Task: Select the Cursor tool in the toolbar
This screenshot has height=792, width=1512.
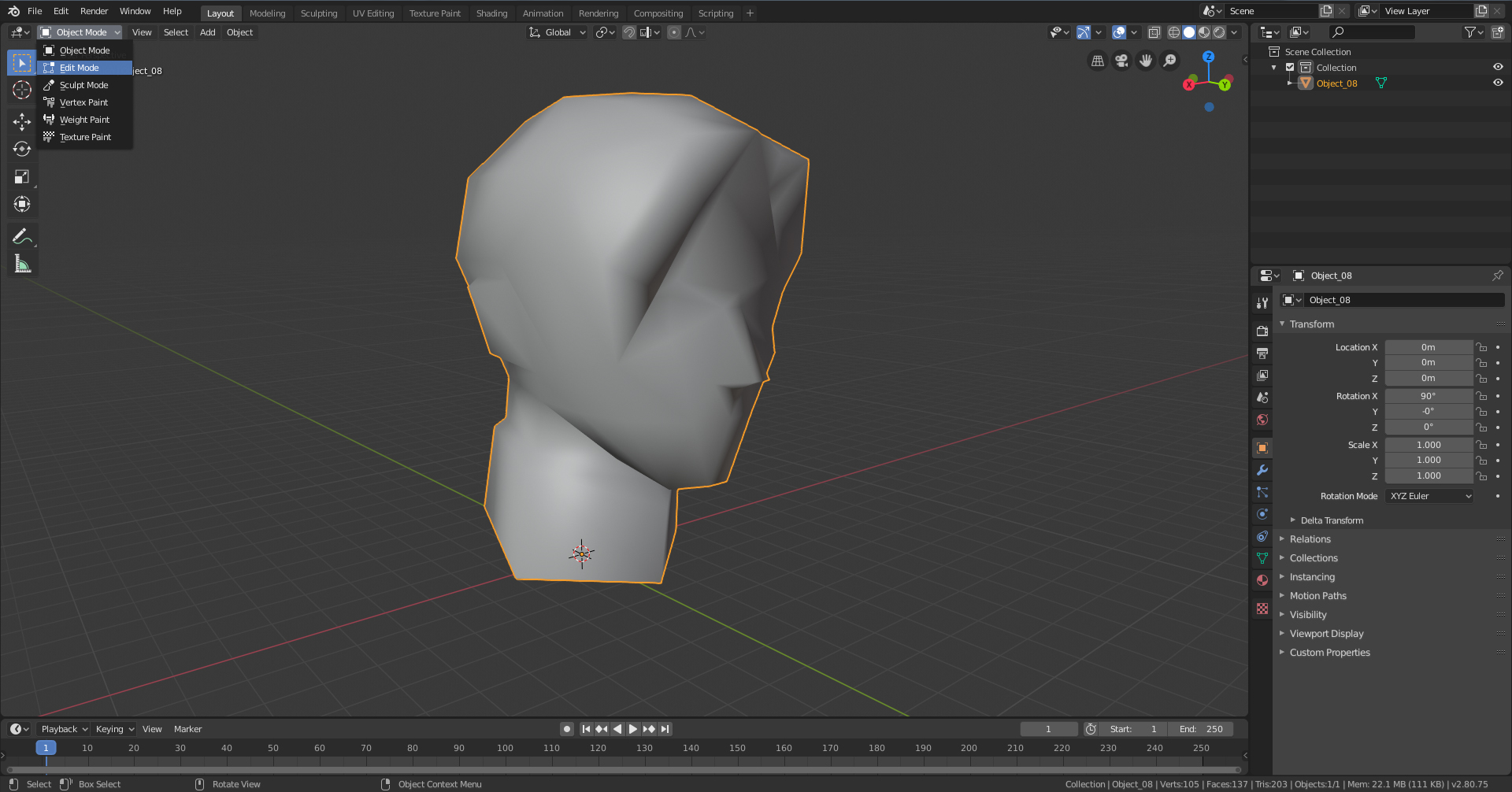Action: (x=22, y=91)
